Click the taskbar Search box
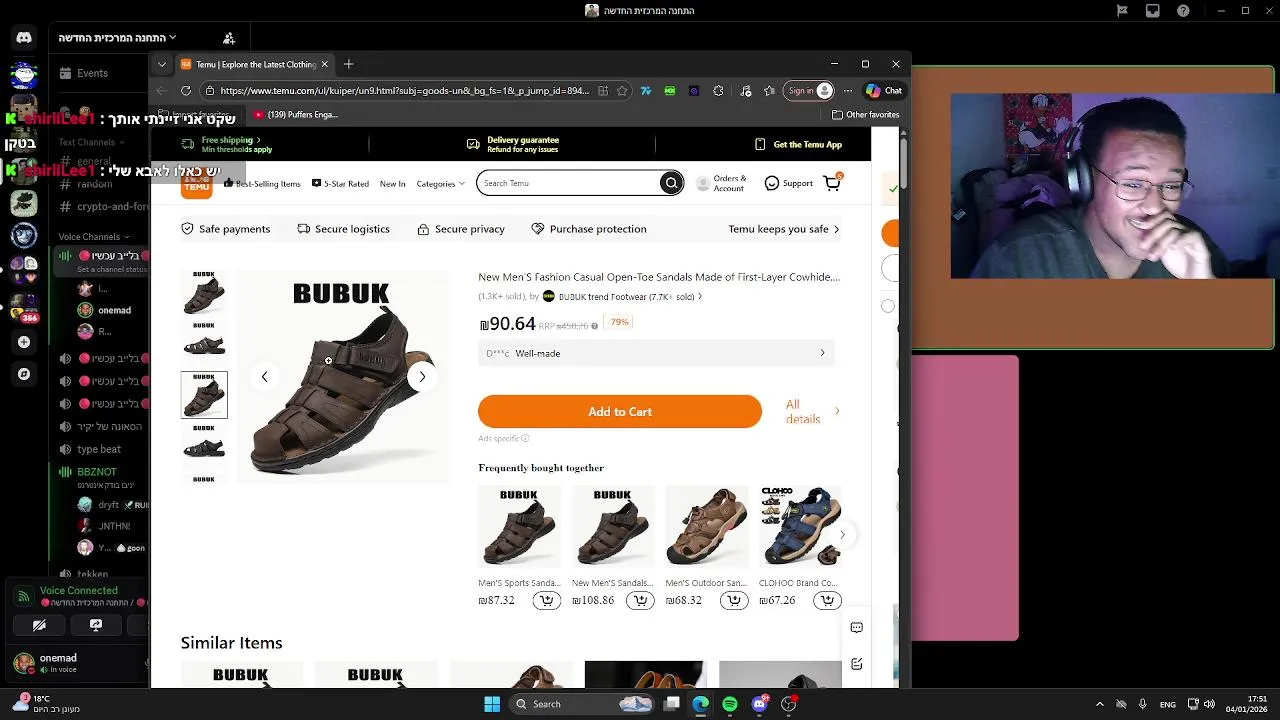 [x=583, y=704]
